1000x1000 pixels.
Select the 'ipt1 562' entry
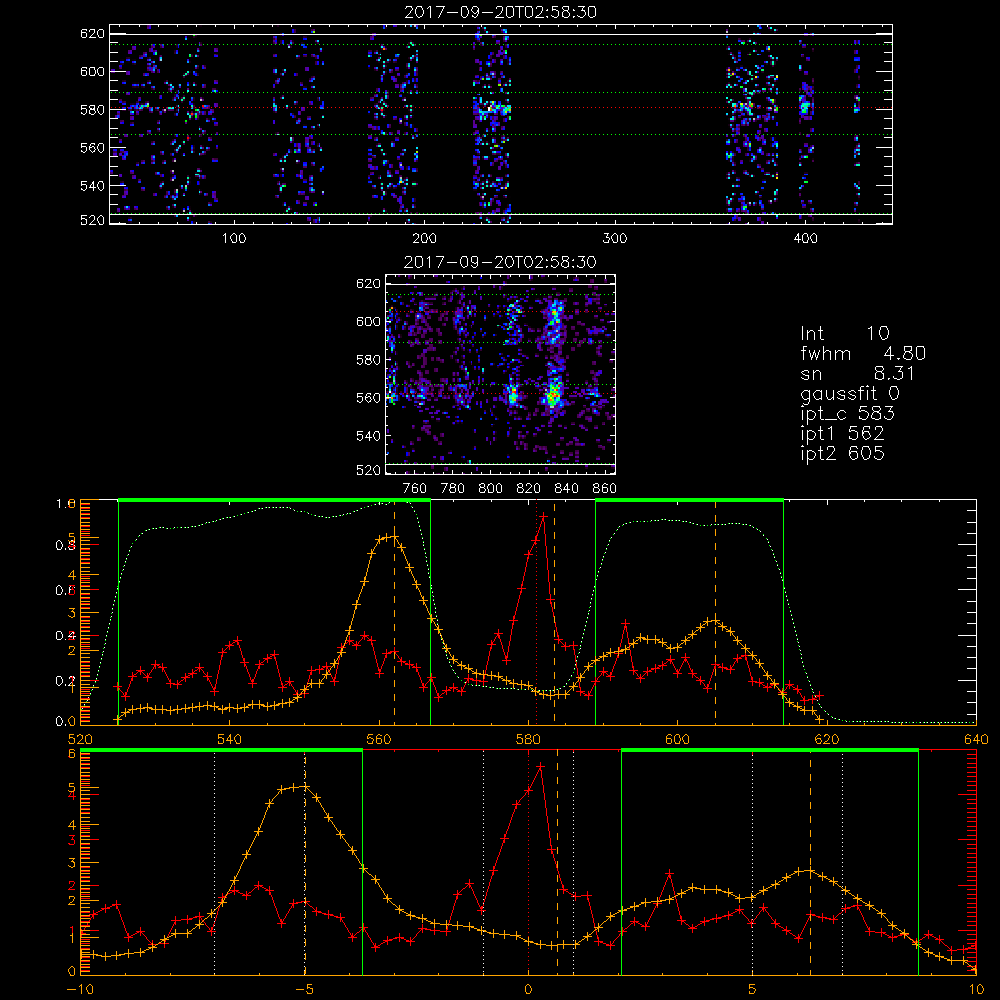point(842,434)
